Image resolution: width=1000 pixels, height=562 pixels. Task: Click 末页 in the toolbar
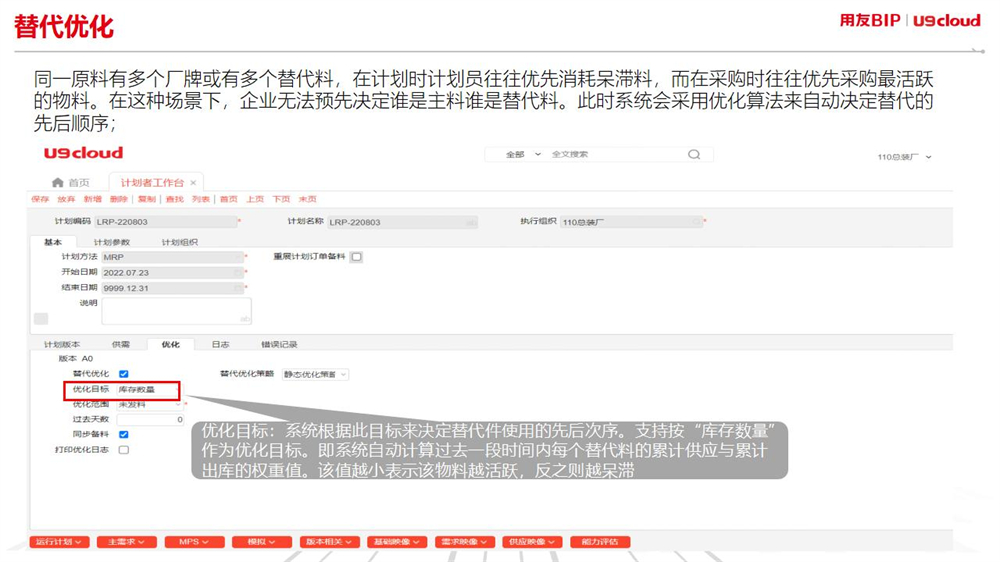(307, 200)
